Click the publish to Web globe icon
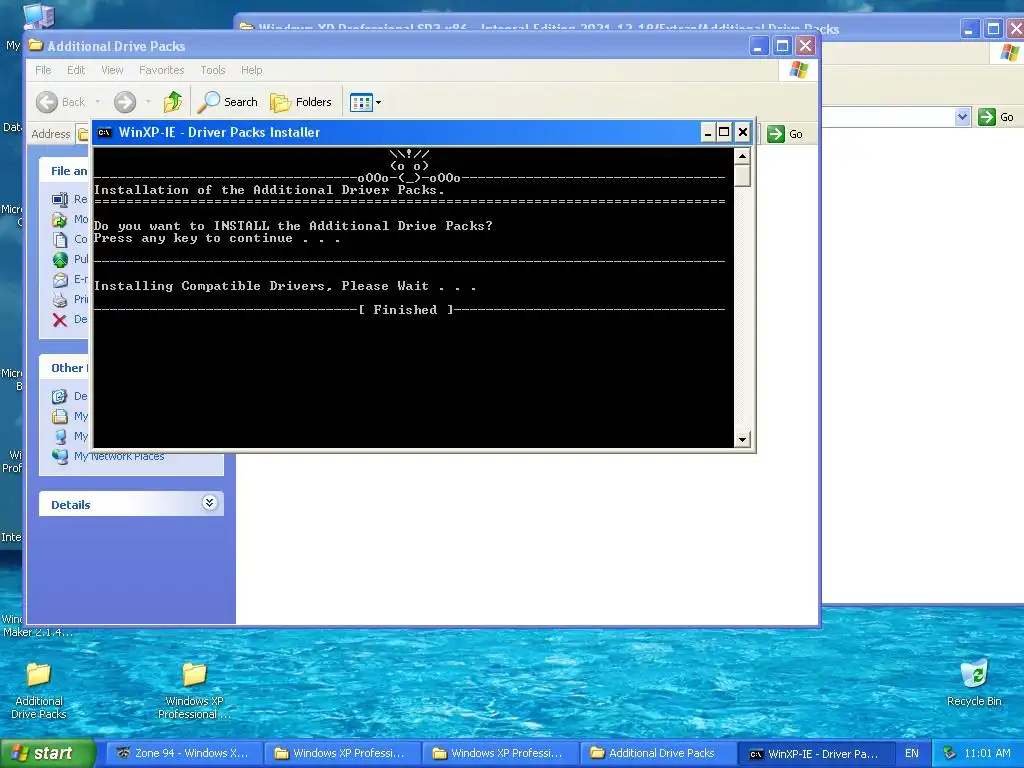This screenshot has width=1024, height=768. pos(60,260)
